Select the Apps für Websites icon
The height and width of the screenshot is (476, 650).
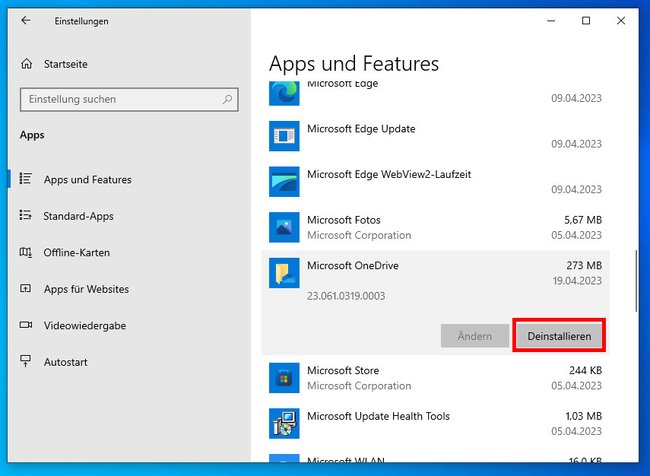click(26, 289)
